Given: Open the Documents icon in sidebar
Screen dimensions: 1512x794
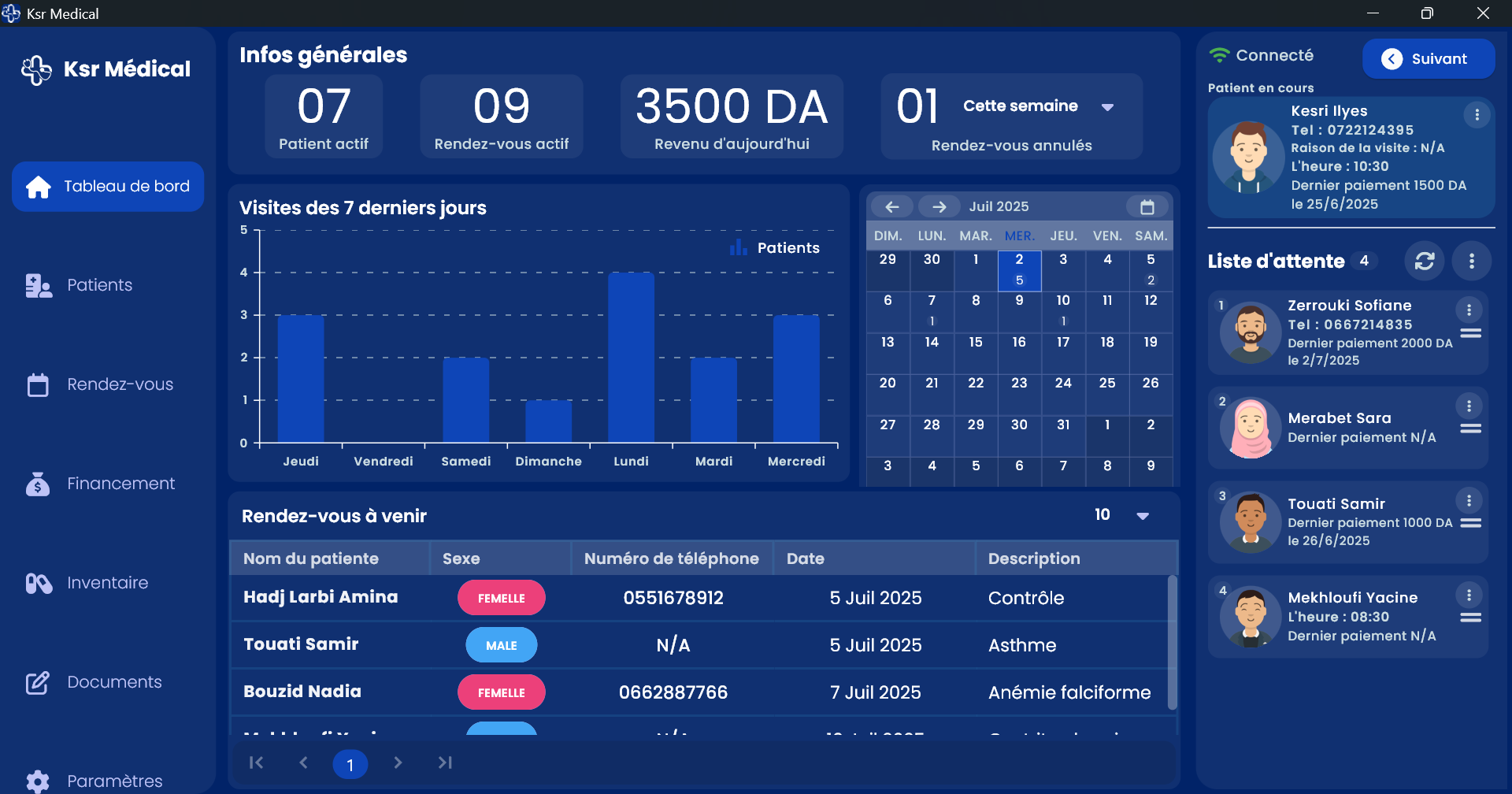Looking at the screenshot, I should coord(37,682).
